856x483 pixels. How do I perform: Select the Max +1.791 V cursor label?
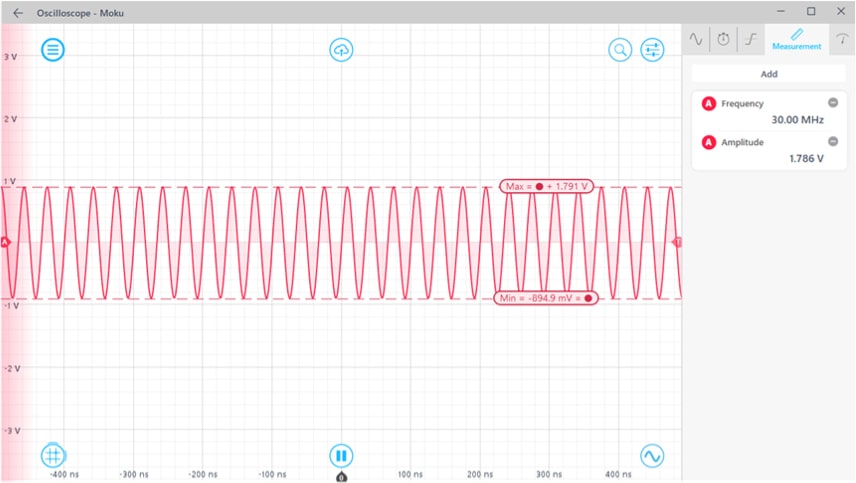pyautogui.click(x=546, y=186)
